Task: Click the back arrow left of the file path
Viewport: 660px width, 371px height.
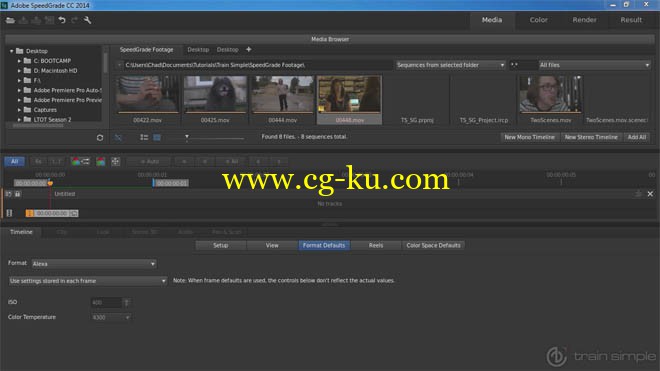Action: tap(120, 65)
